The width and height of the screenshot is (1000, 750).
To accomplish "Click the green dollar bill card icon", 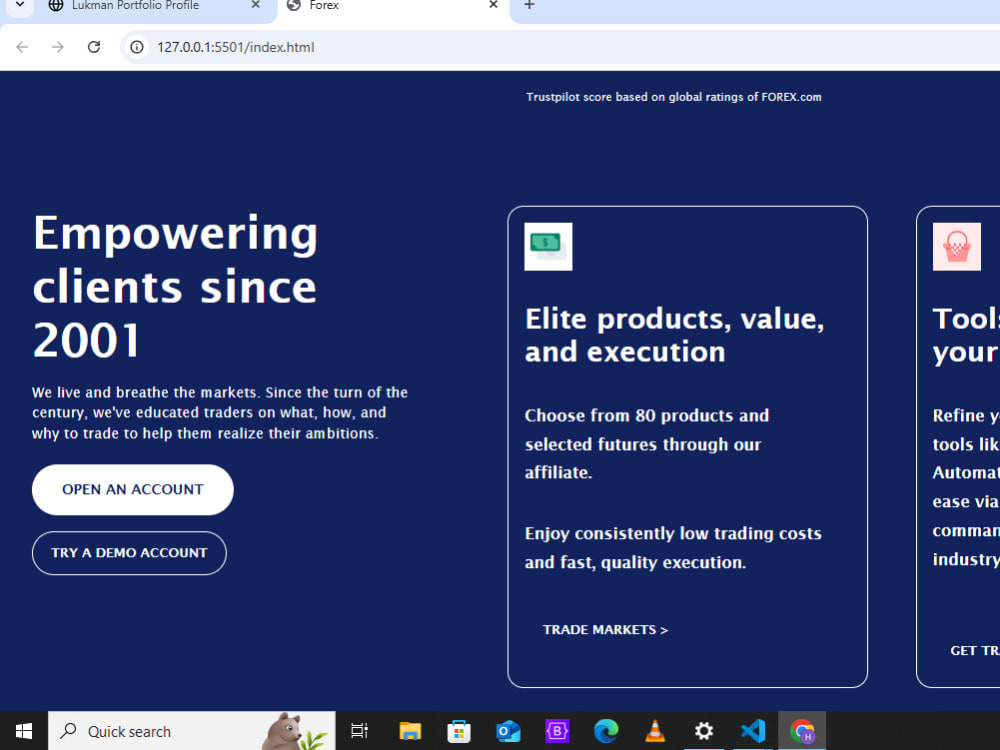I will pos(548,247).
